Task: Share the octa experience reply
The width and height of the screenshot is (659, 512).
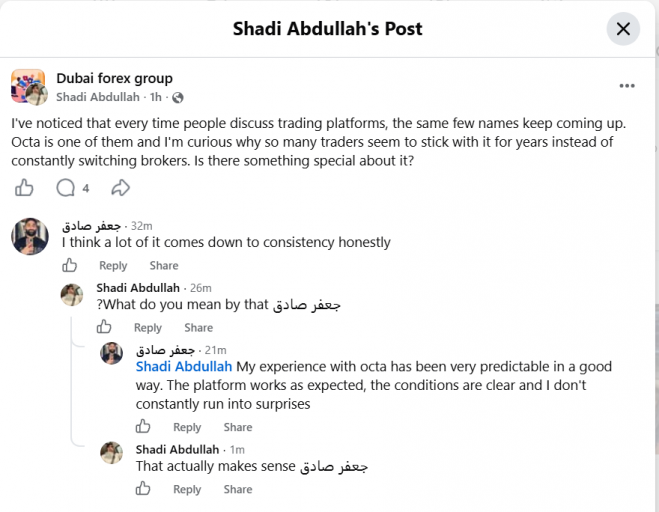Action: pyautogui.click(x=238, y=428)
